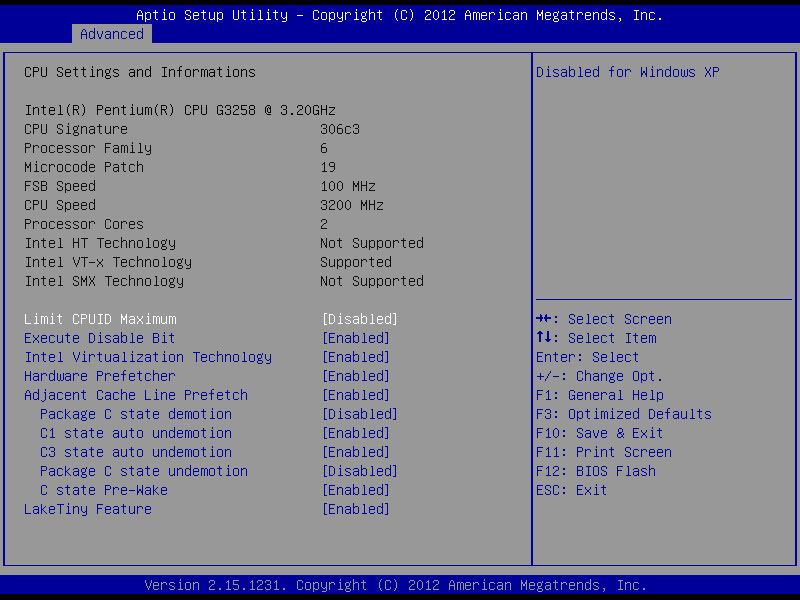
Task: Click the Processor Family label
Action: [88, 148]
